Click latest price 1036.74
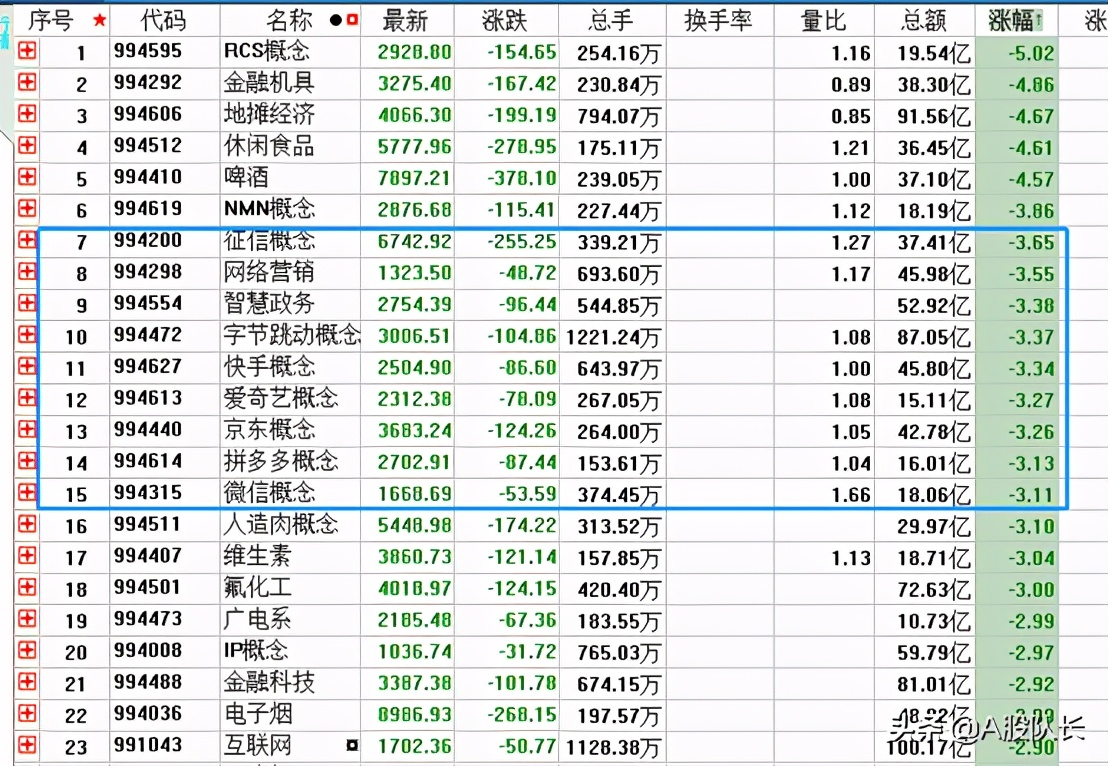Screen dimensions: 1108x766 [x=414, y=652]
